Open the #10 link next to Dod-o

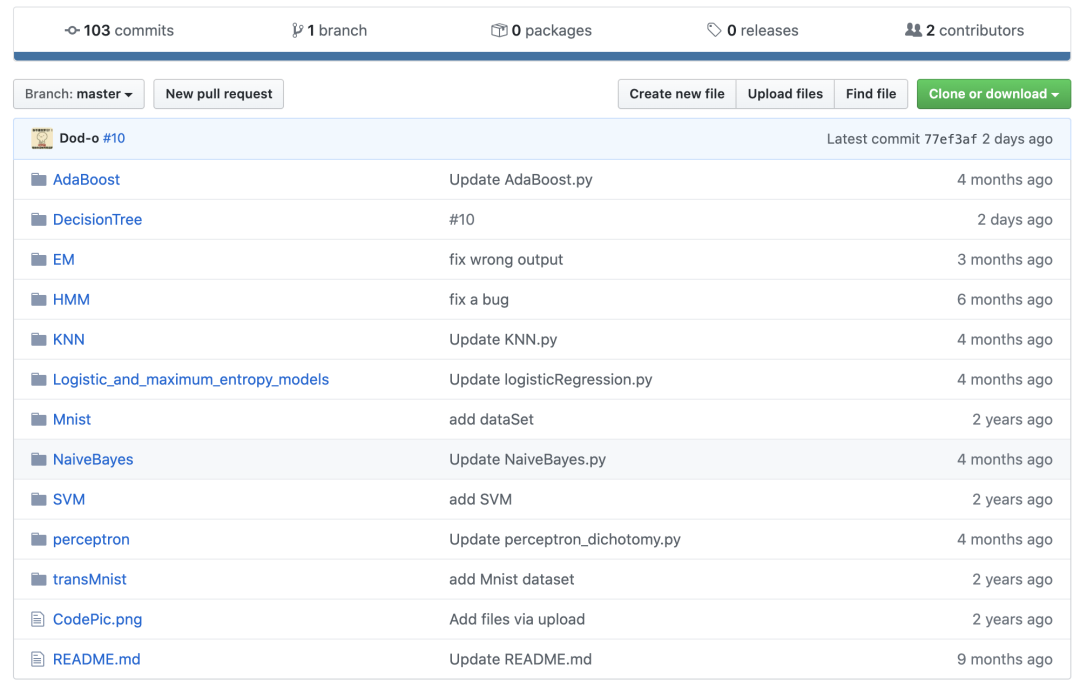[x=114, y=139]
